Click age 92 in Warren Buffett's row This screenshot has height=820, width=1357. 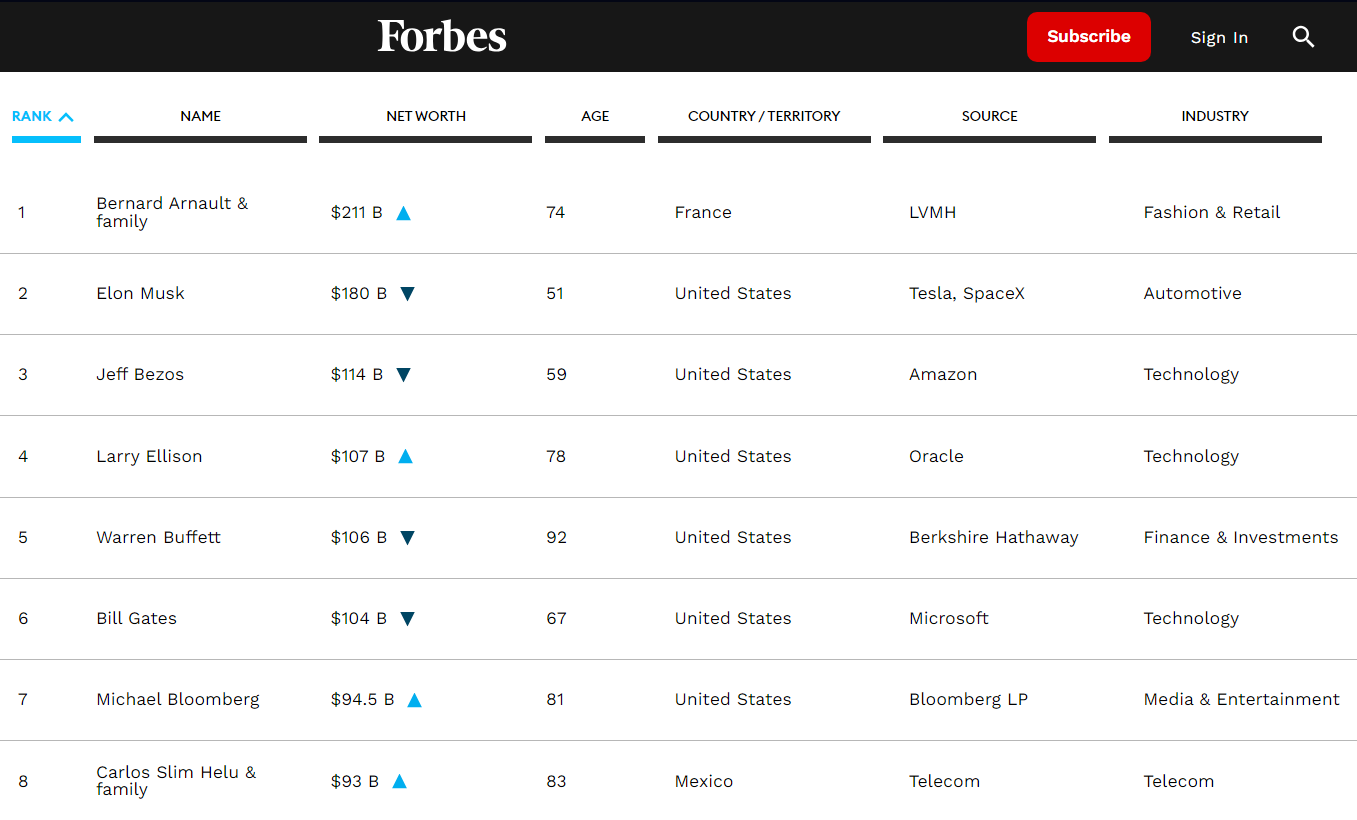(556, 537)
